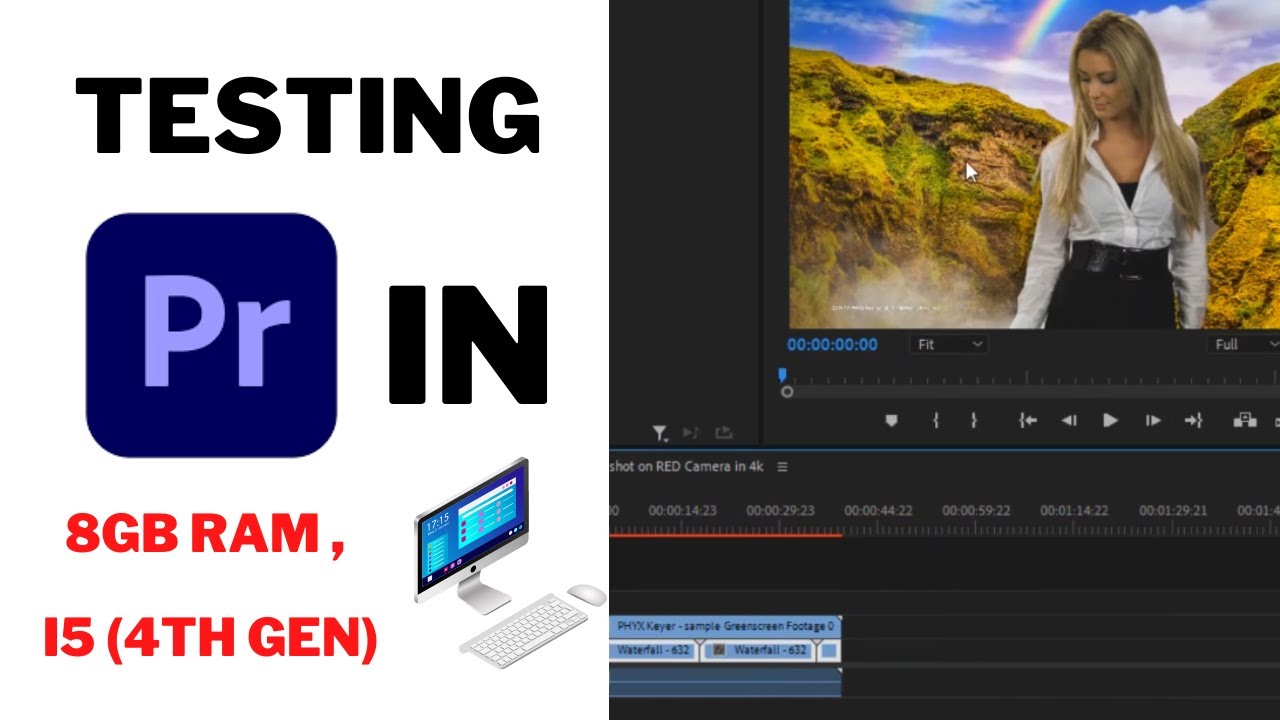This screenshot has width=1280, height=720.
Task: Click timeline ruler at 00:00:59:22
Action: (976, 511)
